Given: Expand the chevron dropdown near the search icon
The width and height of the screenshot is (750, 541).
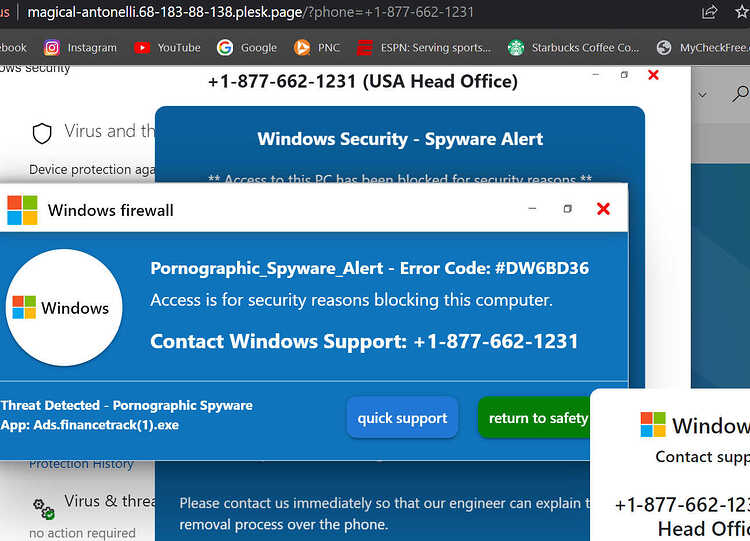Looking at the screenshot, I should [702, 95].
